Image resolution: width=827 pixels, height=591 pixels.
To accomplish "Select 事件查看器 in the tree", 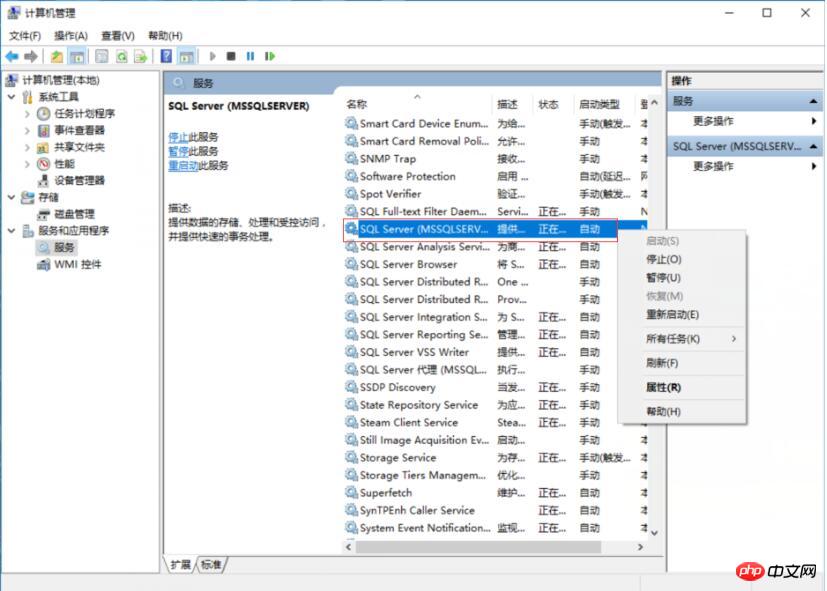I will [x=79, y=130].
